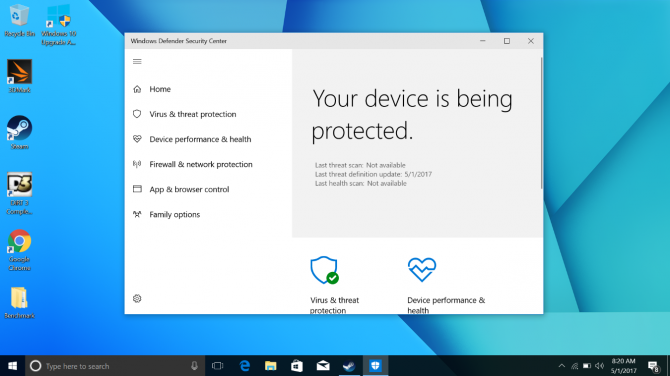This screenshot has height=376, width=670.
Task: Click the large heart pulse icon
Action: click(422, 270)
